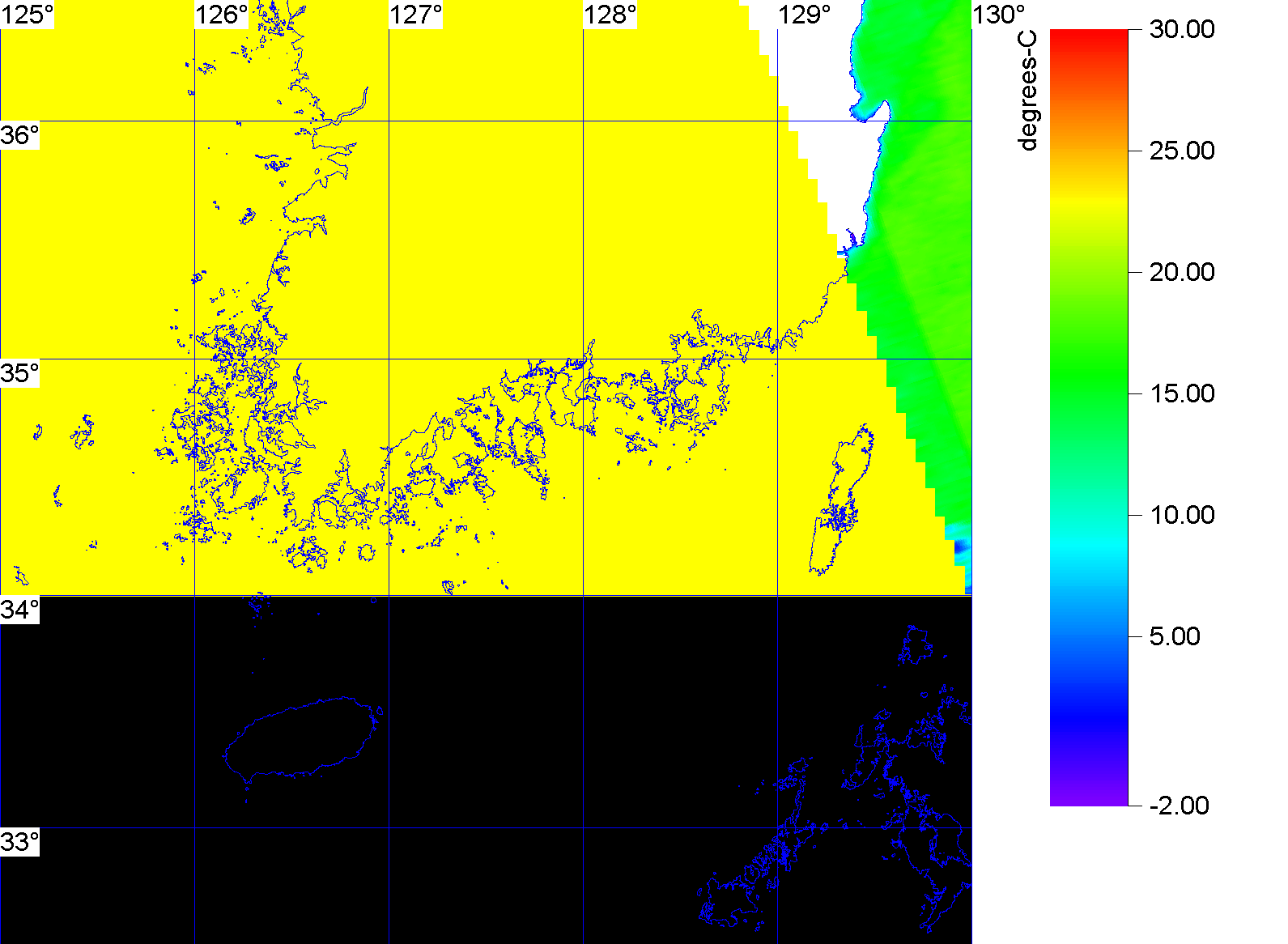This screenshot has width=1288, height=944.
Task: Click the 128° longitude label
Action: pos(610,15)
